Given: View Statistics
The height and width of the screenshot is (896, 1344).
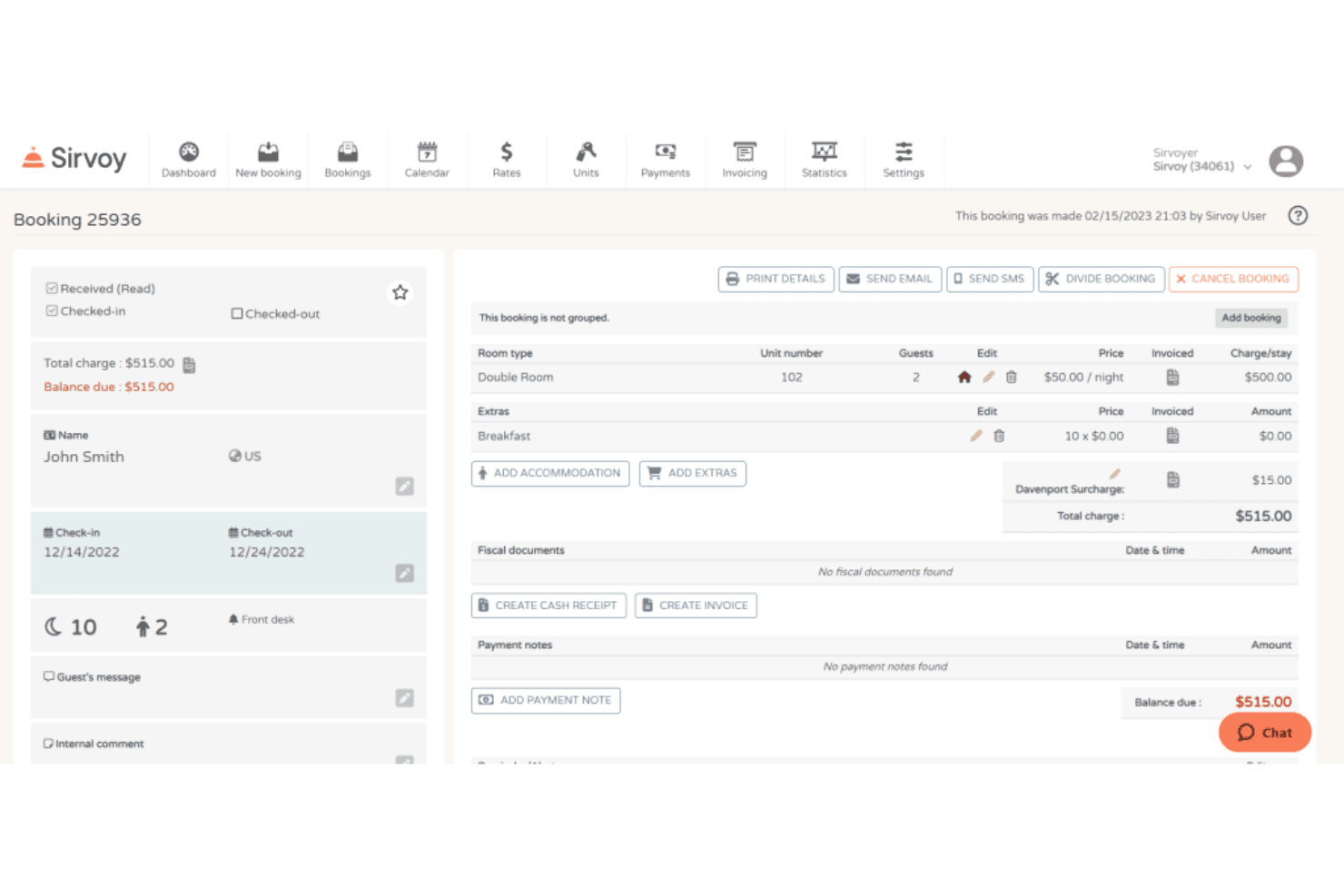Looking at the screenshot, I should click(825, 160).
